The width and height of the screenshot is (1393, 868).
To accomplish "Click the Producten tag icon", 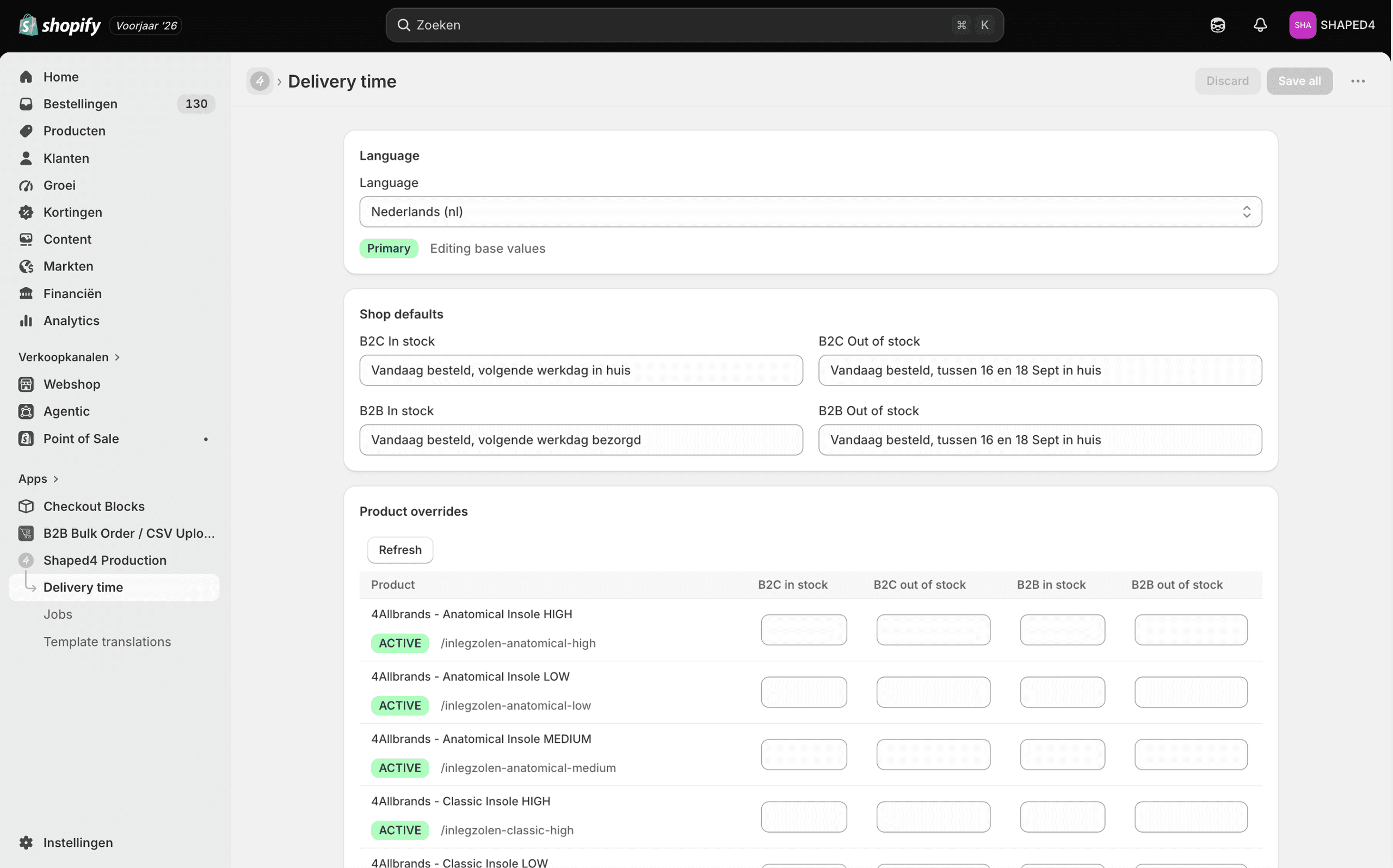I will point(26,131).
